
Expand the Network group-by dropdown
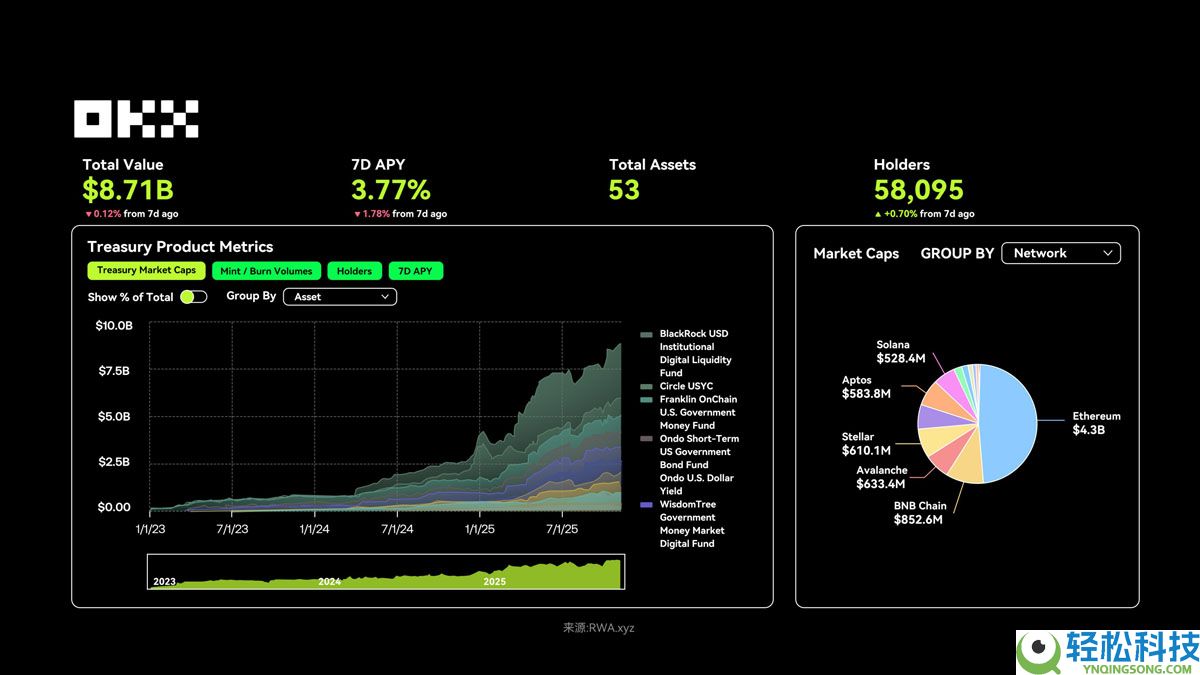(x=1061, y=254)
